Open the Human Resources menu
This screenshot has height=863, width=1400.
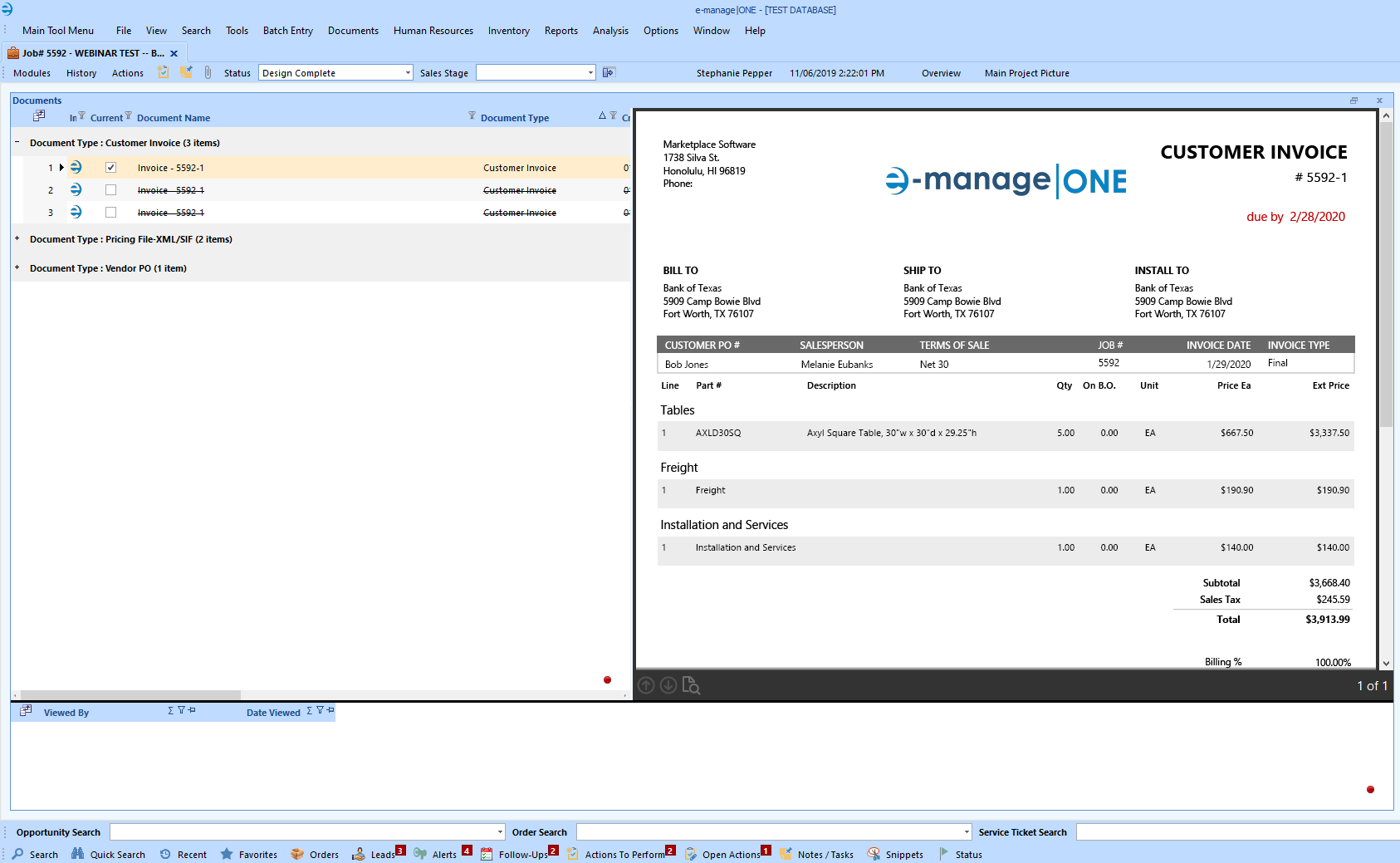[433, 31]
